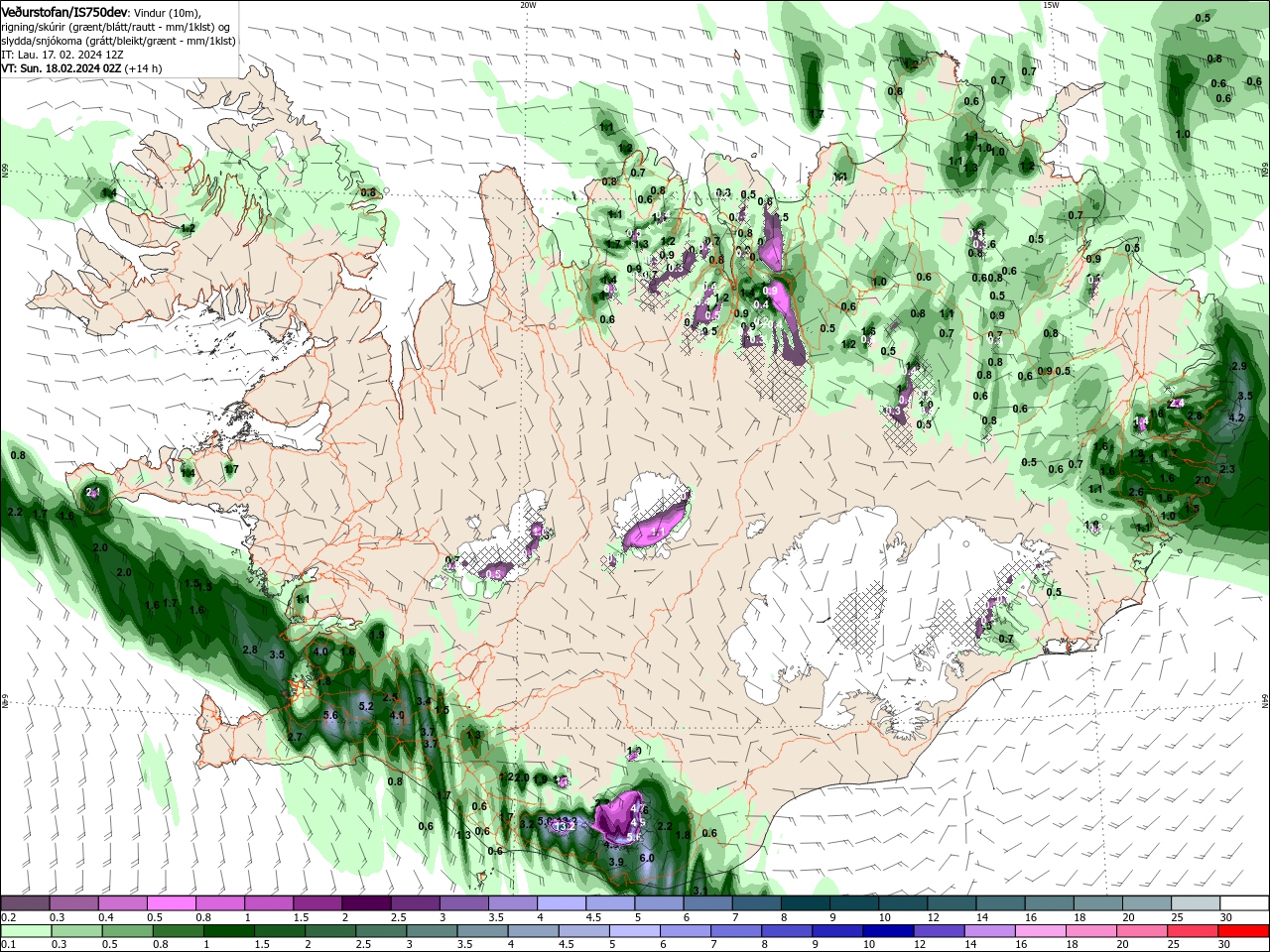Image resolution: width=1270 pixels, height=952 pixels.
Task: Click the '3.9' precipitation value on the map
Action: [x=616, y=862]
